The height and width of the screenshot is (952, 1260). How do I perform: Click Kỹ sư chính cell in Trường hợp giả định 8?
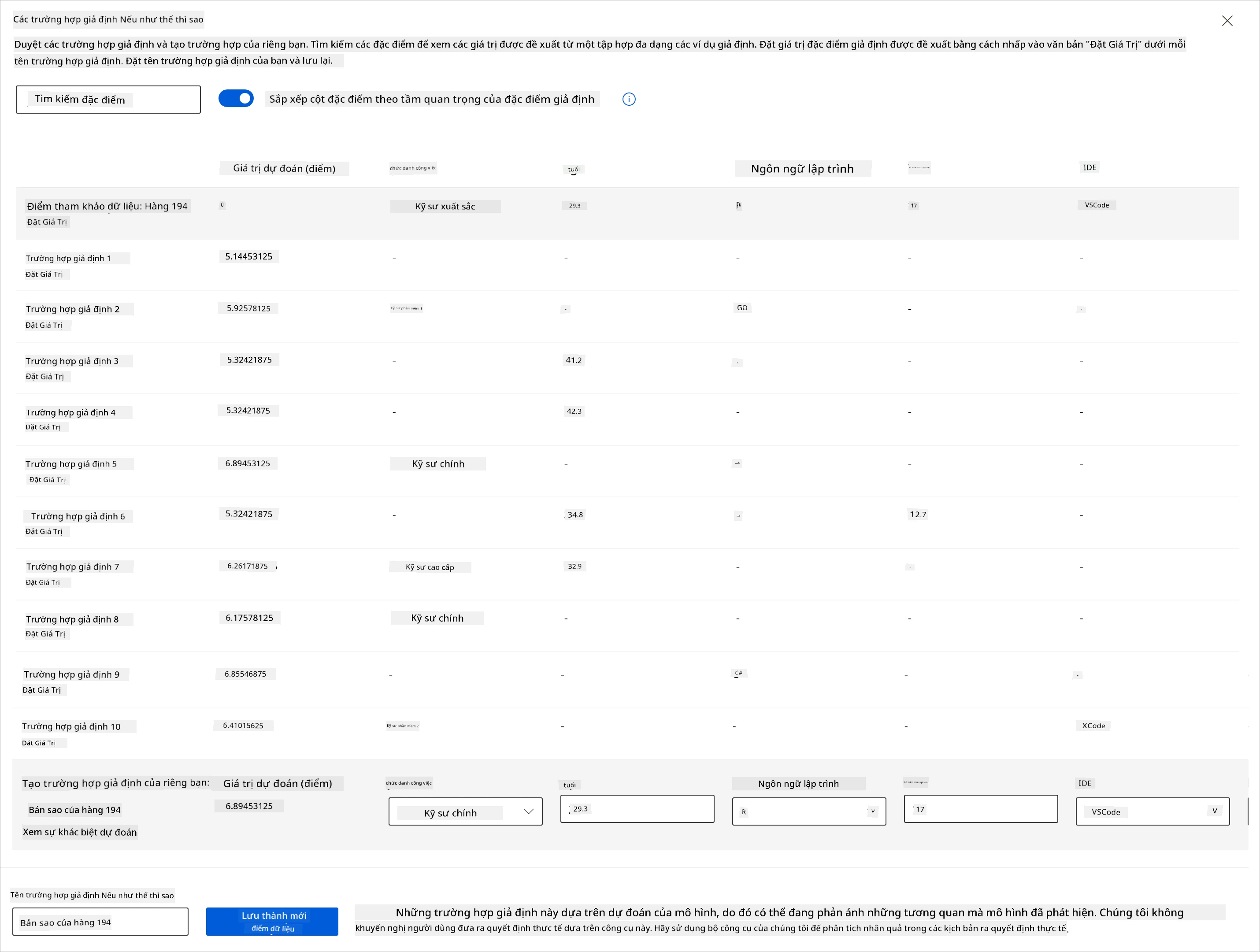click(437, 618)
